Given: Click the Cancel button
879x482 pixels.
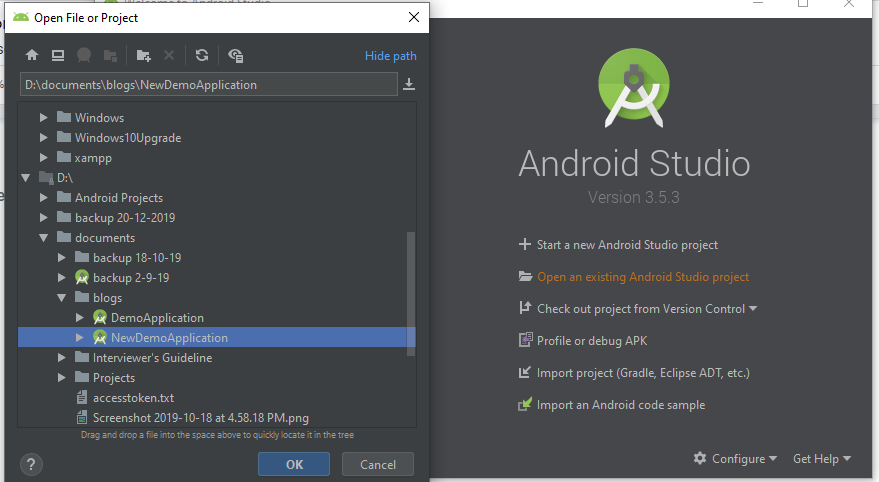Looking at the screenshot, I should [x=378, y=464].
